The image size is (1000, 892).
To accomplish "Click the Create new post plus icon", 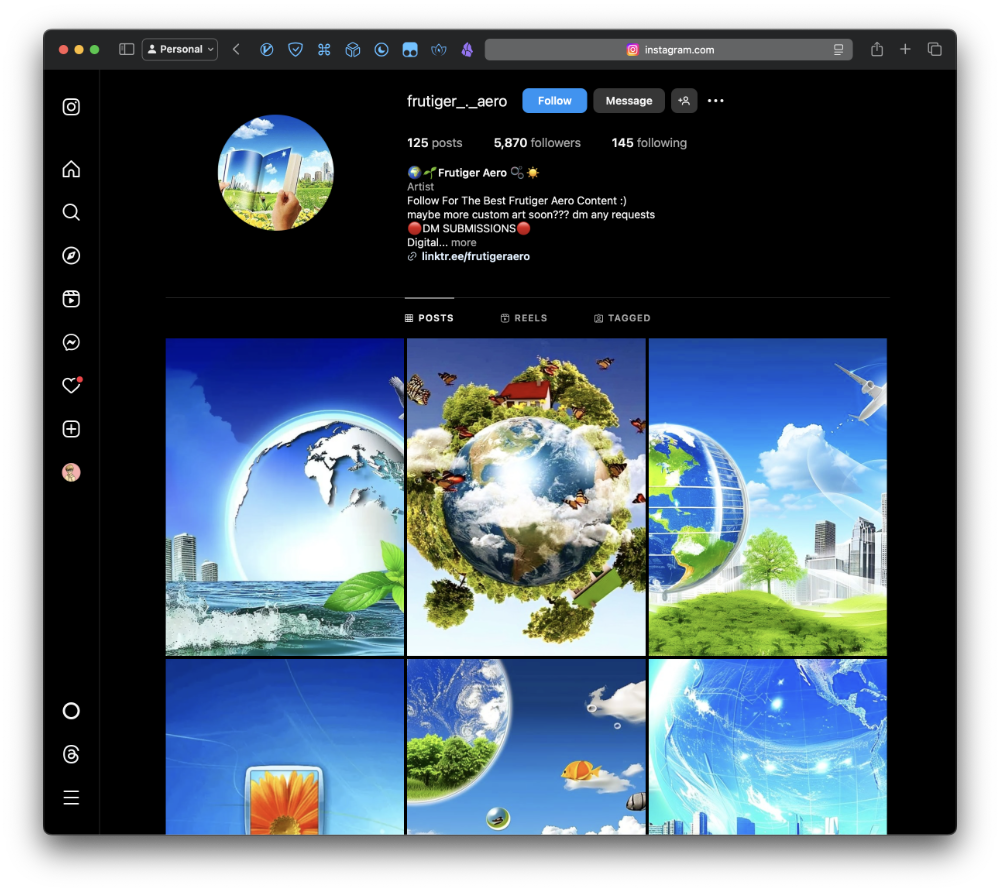I will (71, 429).
